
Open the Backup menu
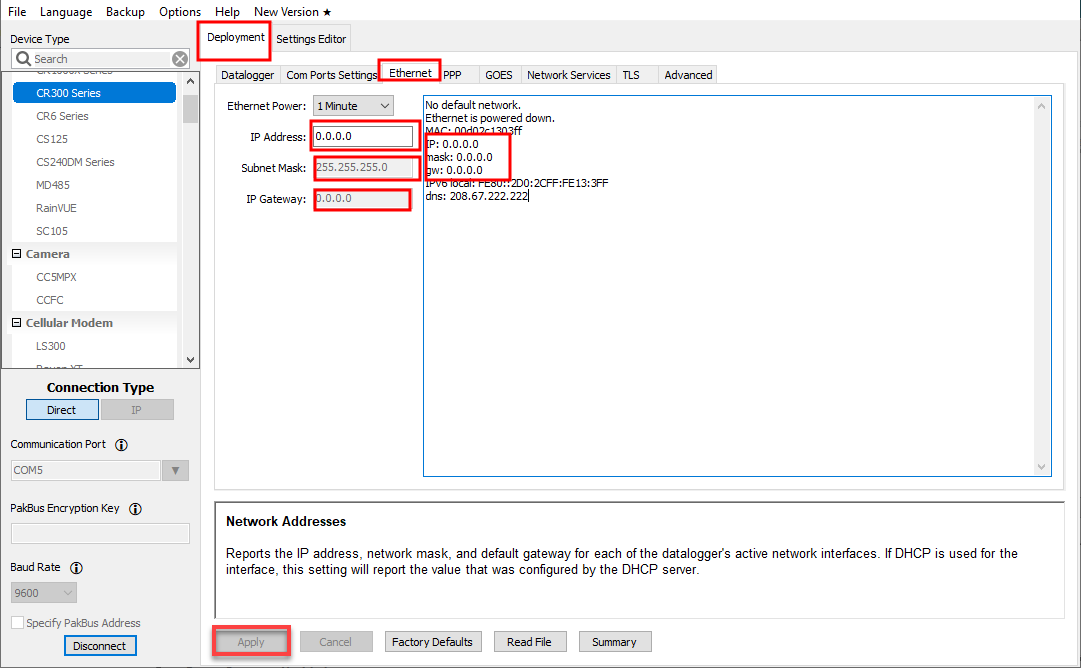[125, 12]
